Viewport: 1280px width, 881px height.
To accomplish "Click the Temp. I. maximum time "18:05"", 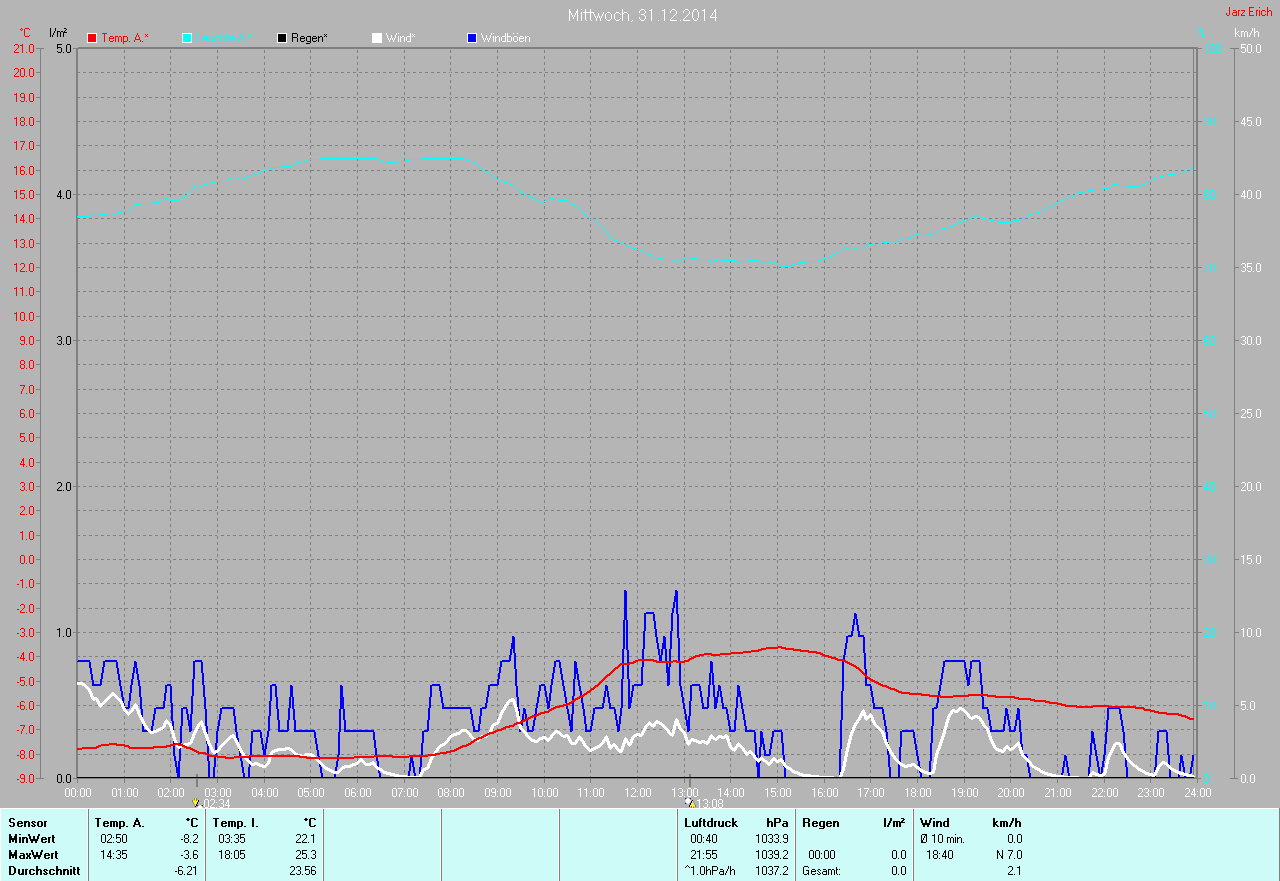I will tap(232, 855).
